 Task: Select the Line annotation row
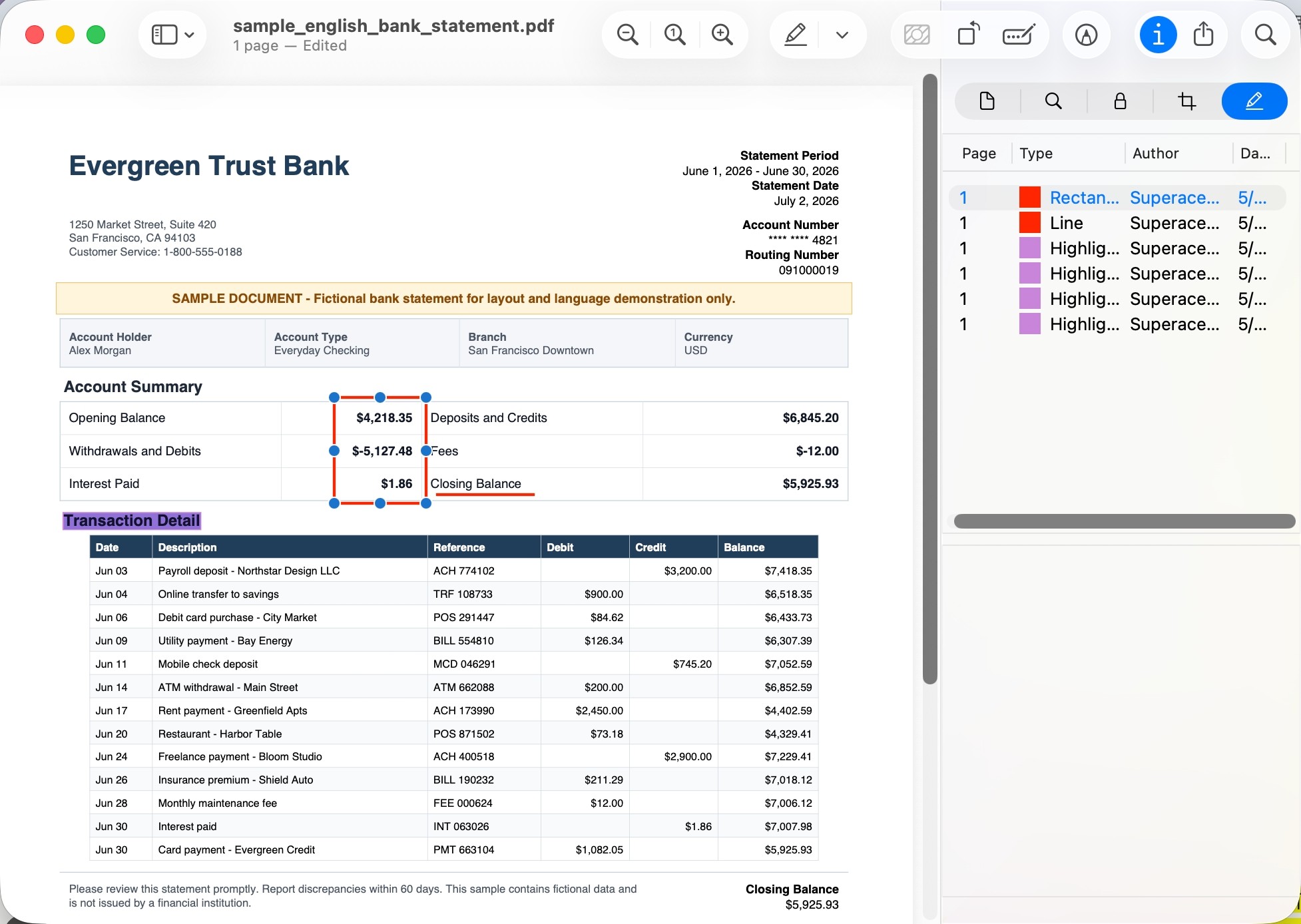pyautogui.click(x=1117, y=223)
